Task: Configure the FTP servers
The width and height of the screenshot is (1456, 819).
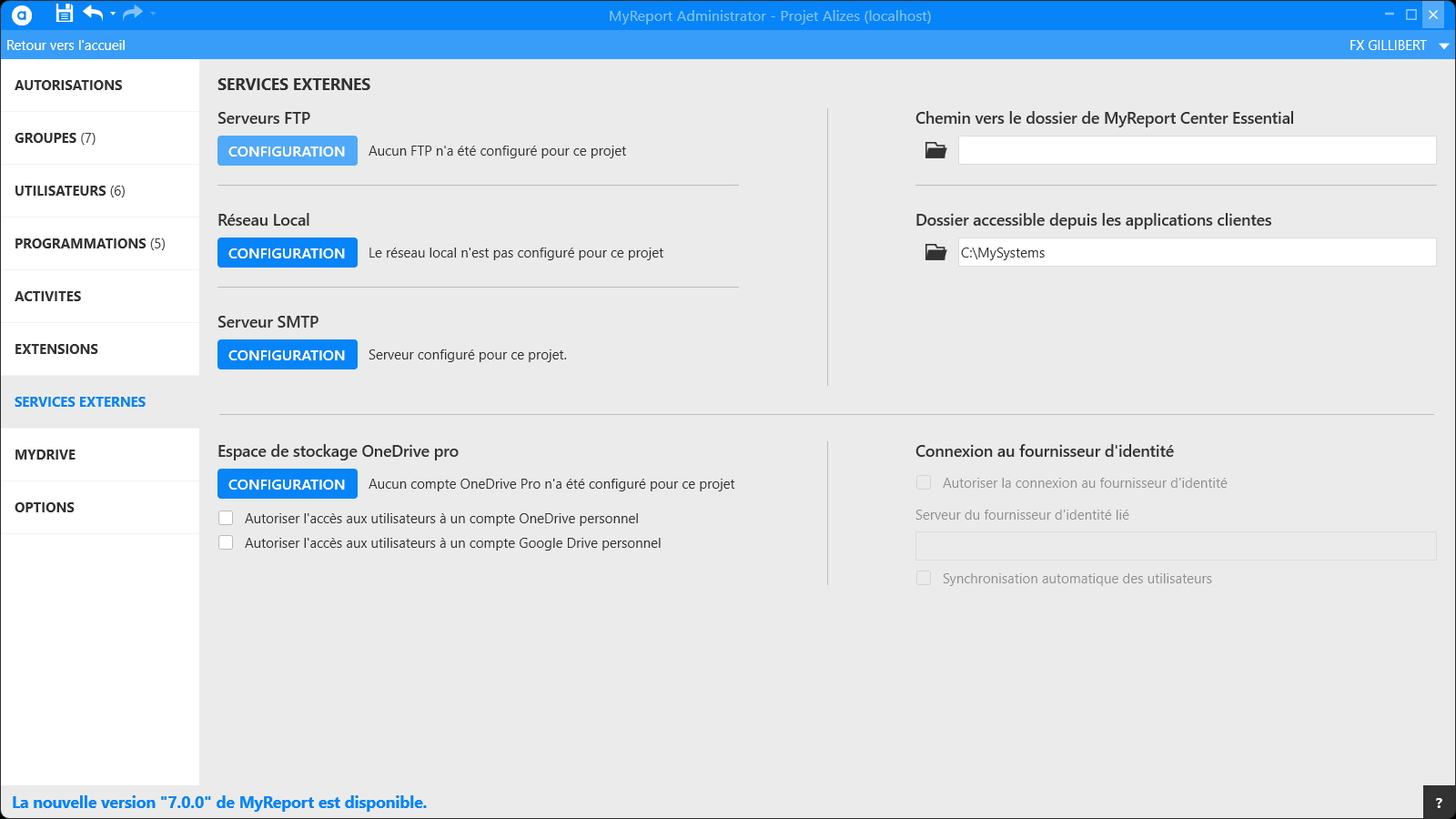Action: coord(287,151)
